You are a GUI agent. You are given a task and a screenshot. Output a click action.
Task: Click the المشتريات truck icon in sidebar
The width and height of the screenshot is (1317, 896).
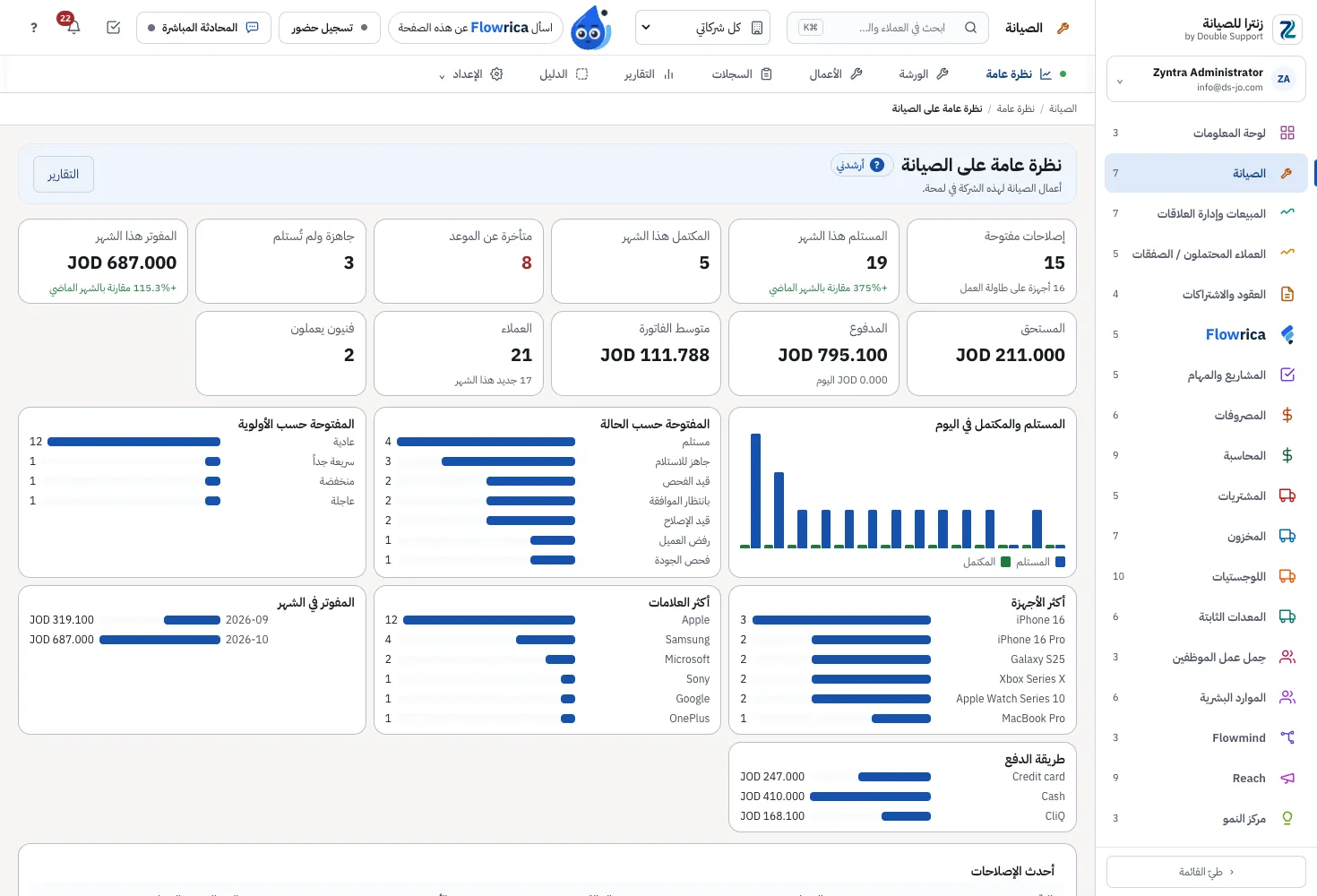(x=1287, y=495)
